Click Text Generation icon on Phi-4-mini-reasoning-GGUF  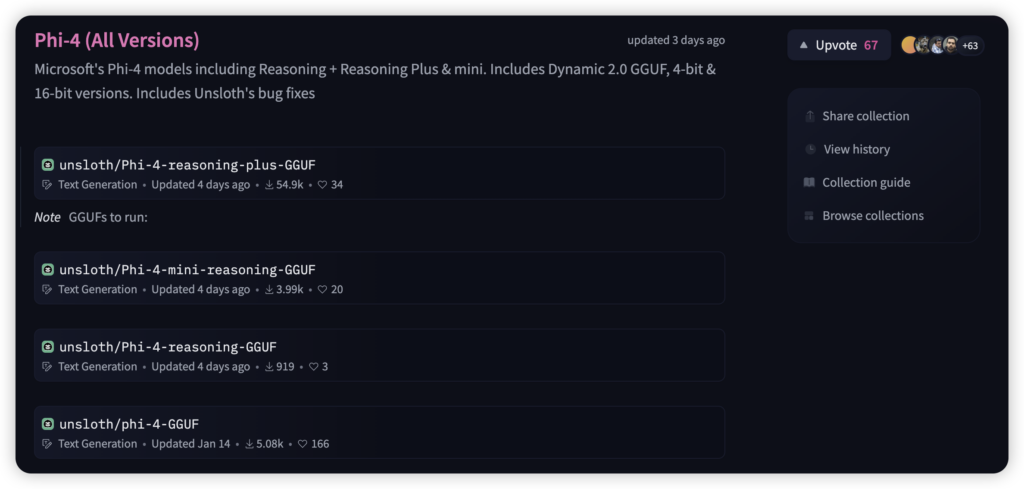pyautogui.click(x=47, y=289)
